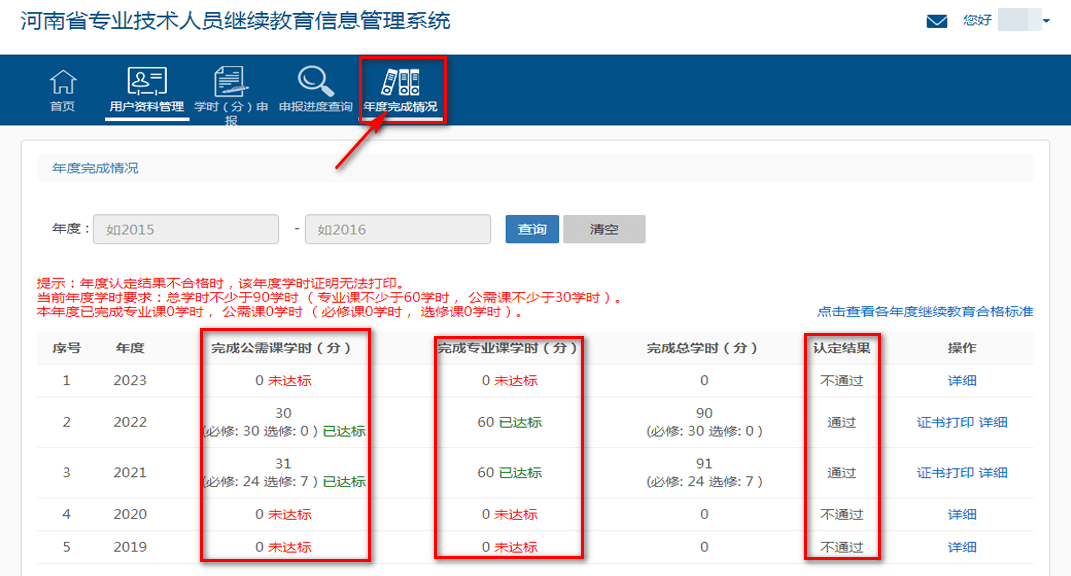The height and width of the screenshot is (576, 1071).
Task: Open 详细 link for year 2022
Action: [x=993, y=422]
